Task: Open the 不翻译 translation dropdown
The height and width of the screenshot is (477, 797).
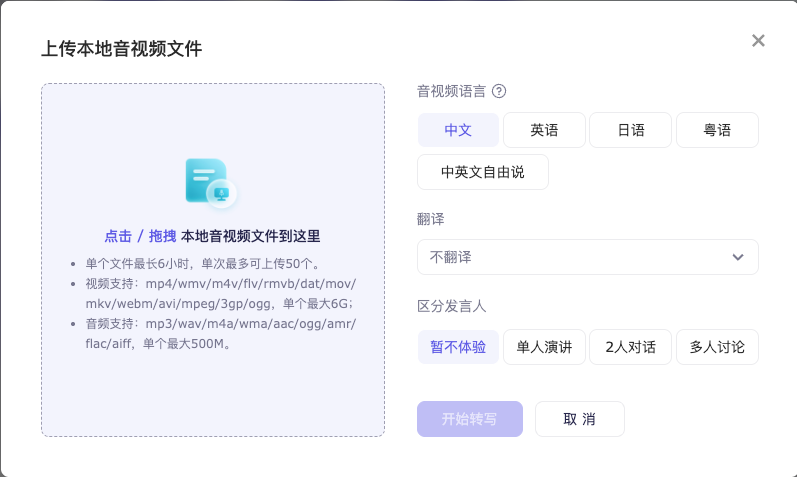Action: (587, 257)
